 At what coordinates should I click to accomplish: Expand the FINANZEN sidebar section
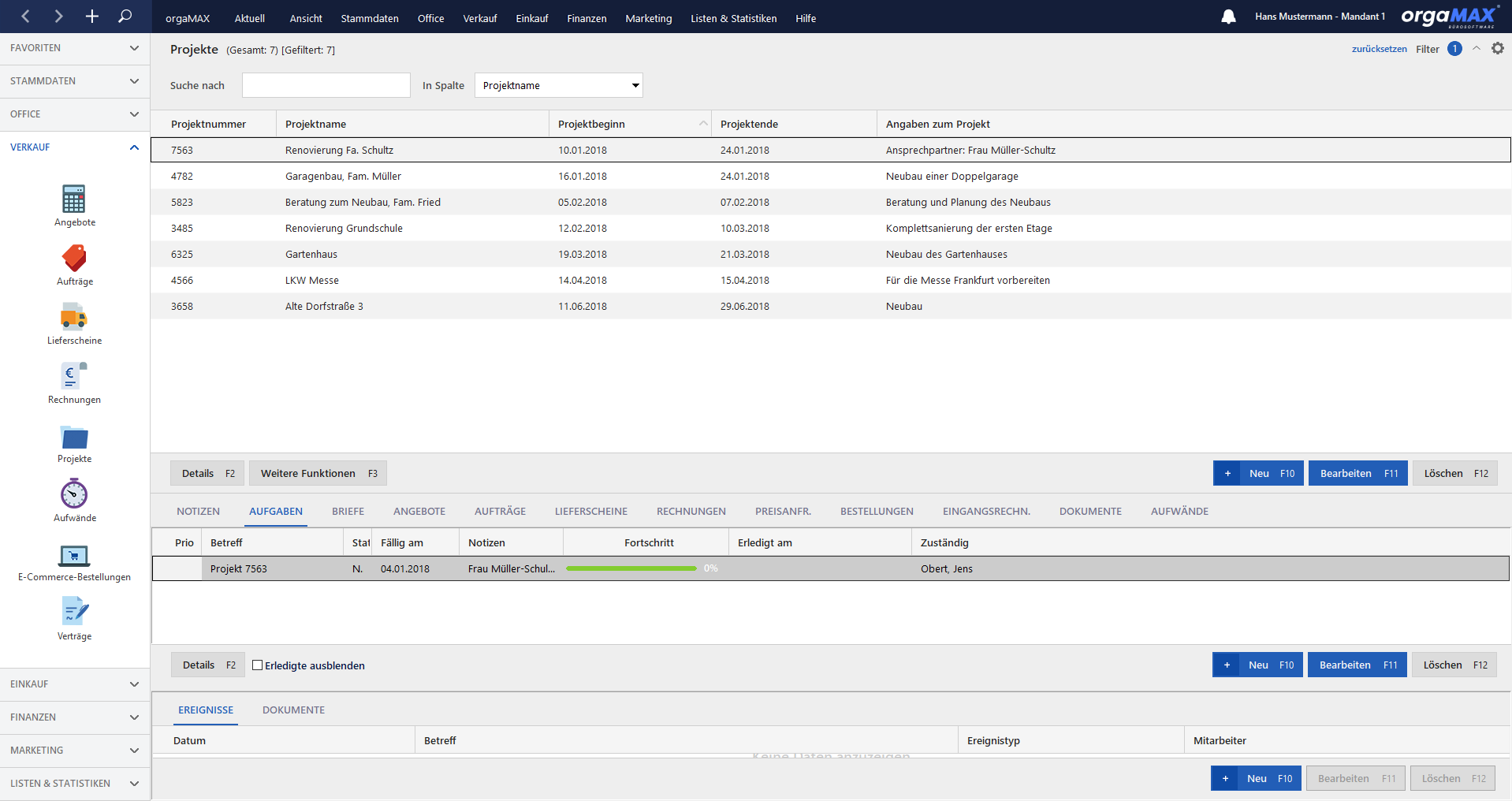(75, 717)
